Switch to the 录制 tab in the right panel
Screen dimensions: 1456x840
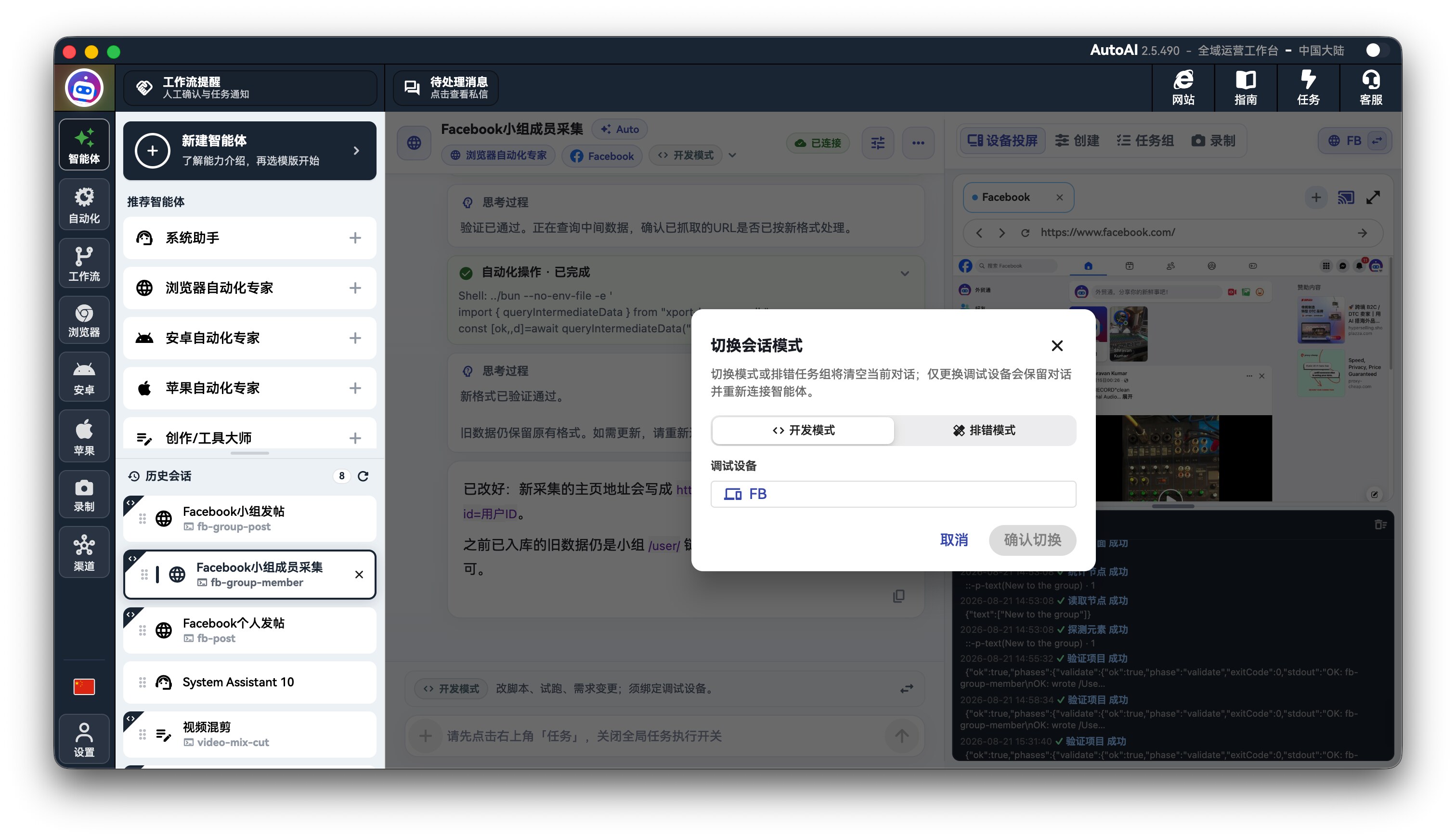(x=1213, y=141)
